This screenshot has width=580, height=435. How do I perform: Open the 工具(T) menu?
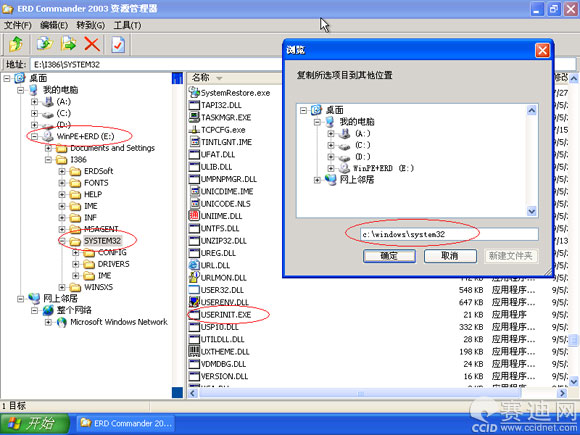tap(127, 25)
